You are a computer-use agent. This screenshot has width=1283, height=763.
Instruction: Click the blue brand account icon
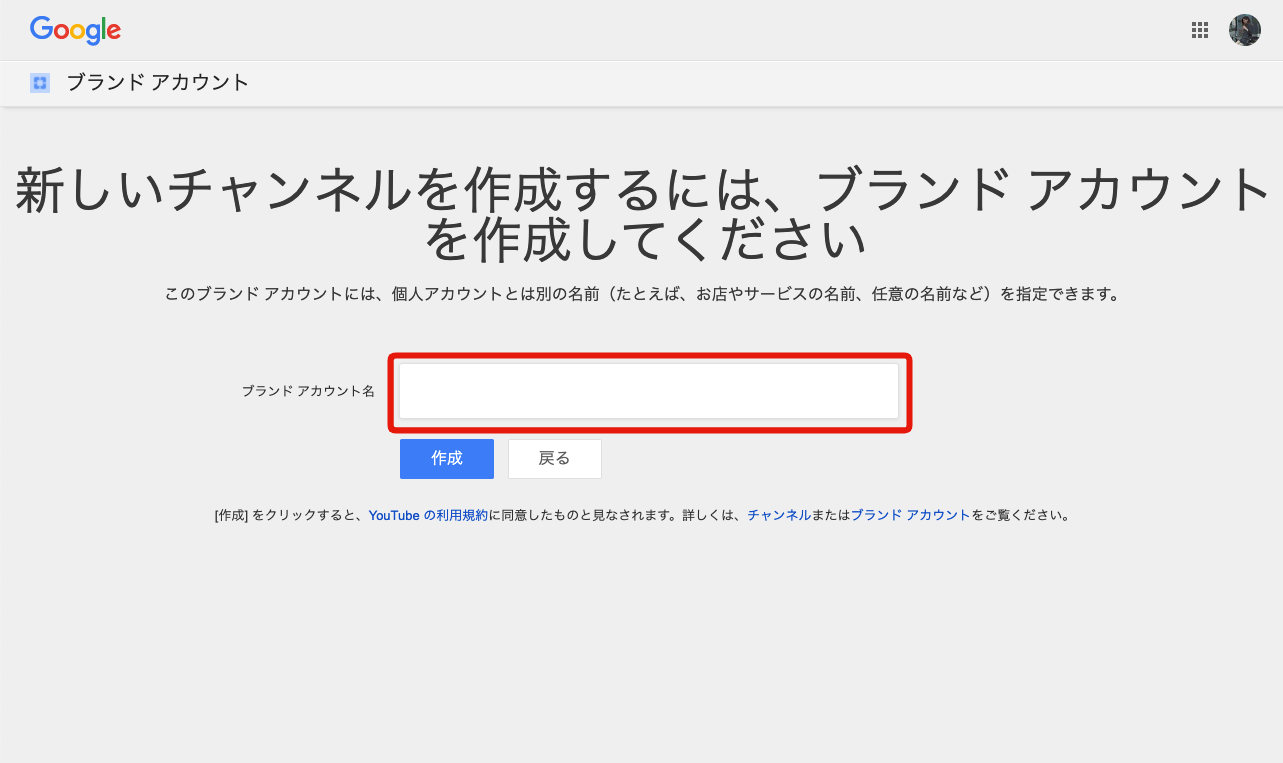click(x=40, y=83)
